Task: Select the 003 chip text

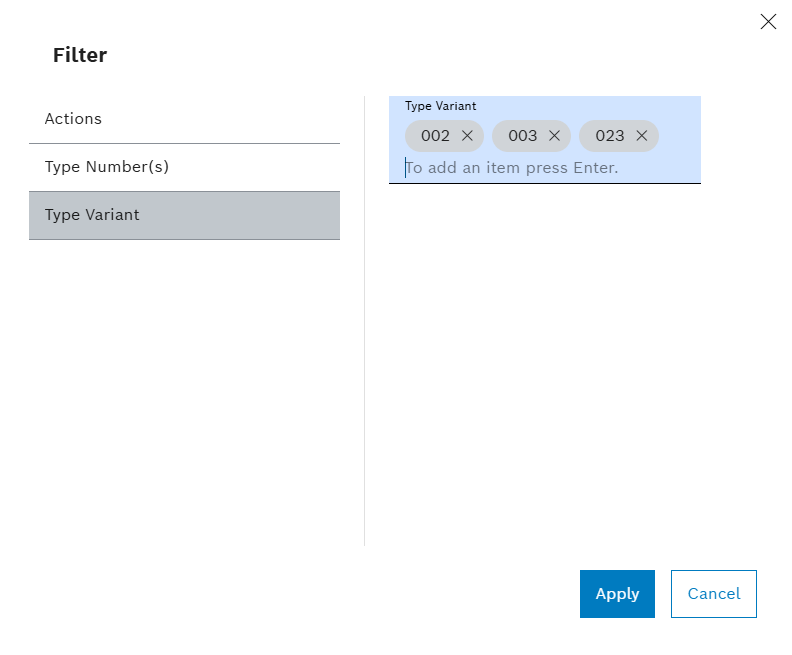Action: click(x=522, y=136)
